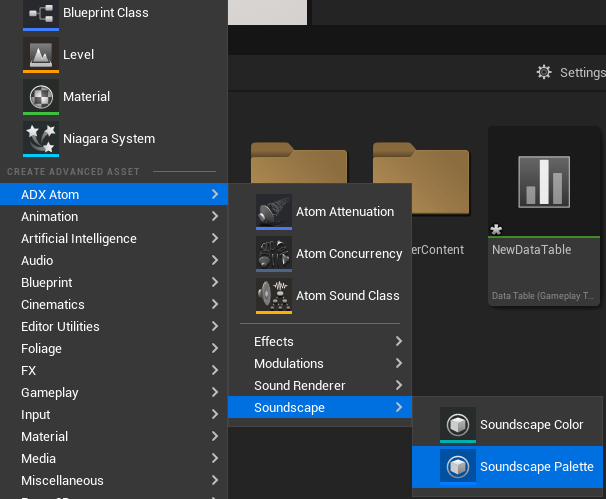
Task: Select the Atom Attenuation icon
Action: [274, 212]
